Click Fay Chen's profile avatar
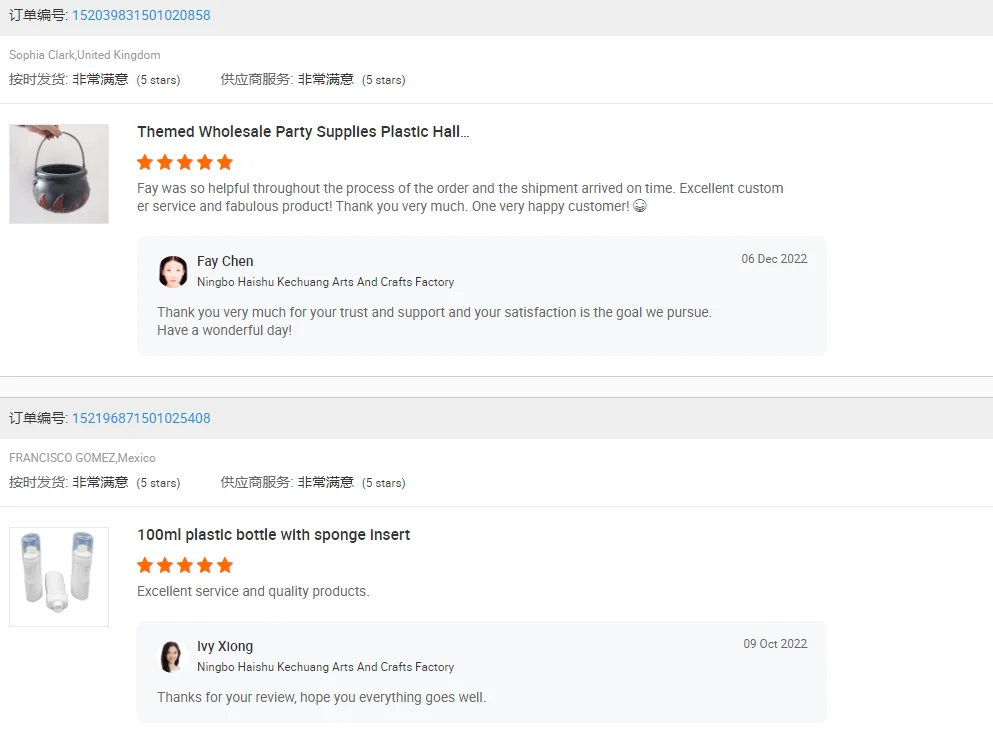The image size is (993, 740). click(173, 271)
